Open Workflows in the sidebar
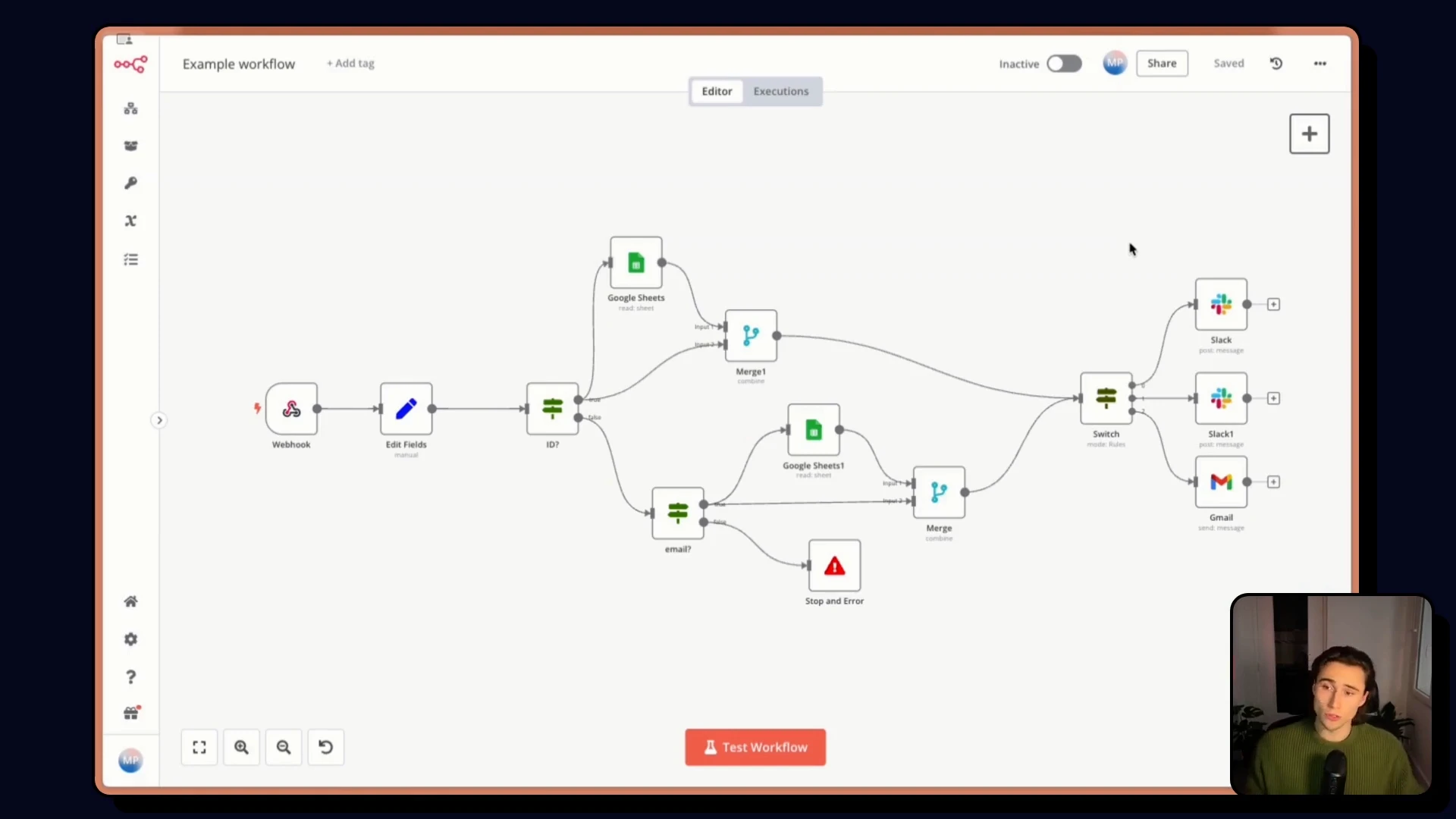1456x819 pixels. point(130,108)
